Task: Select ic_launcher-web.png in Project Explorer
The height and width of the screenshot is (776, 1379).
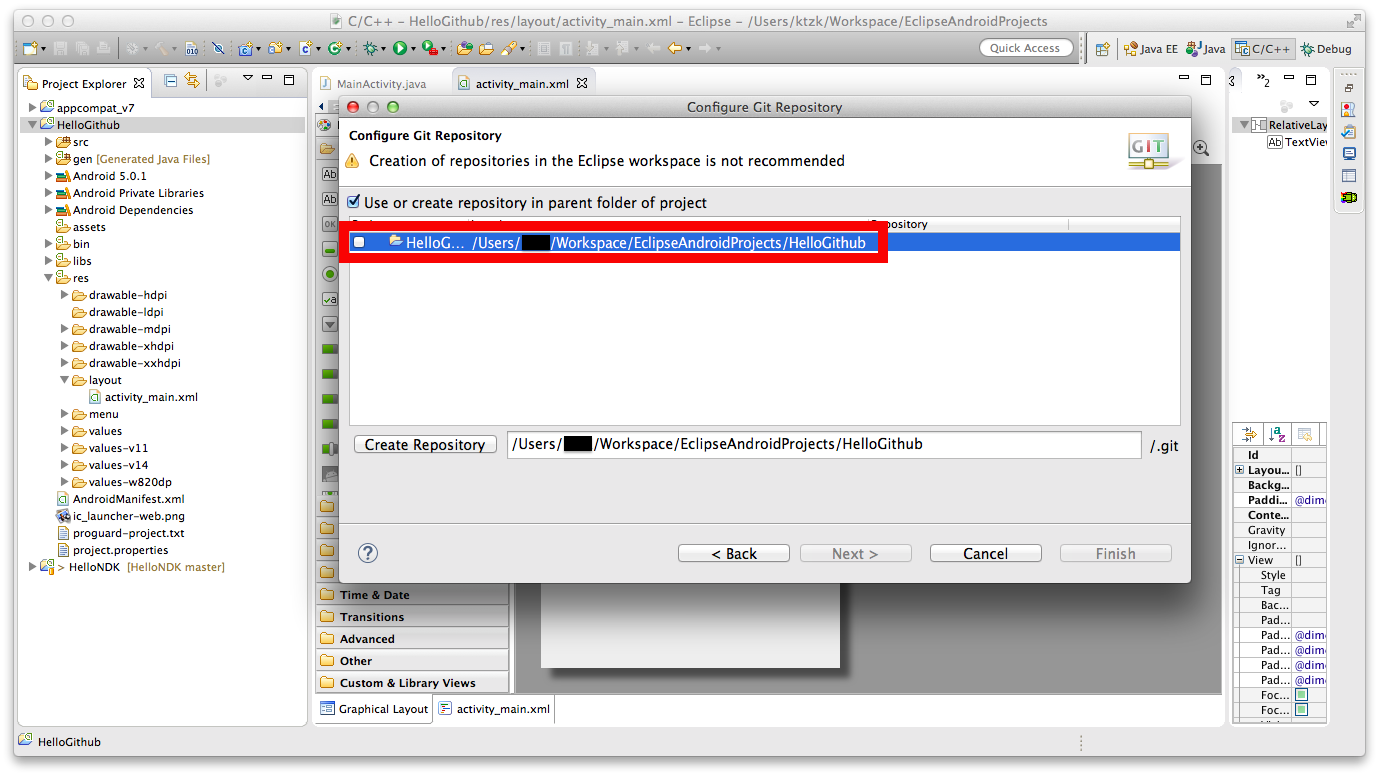Action: point(120,516)
